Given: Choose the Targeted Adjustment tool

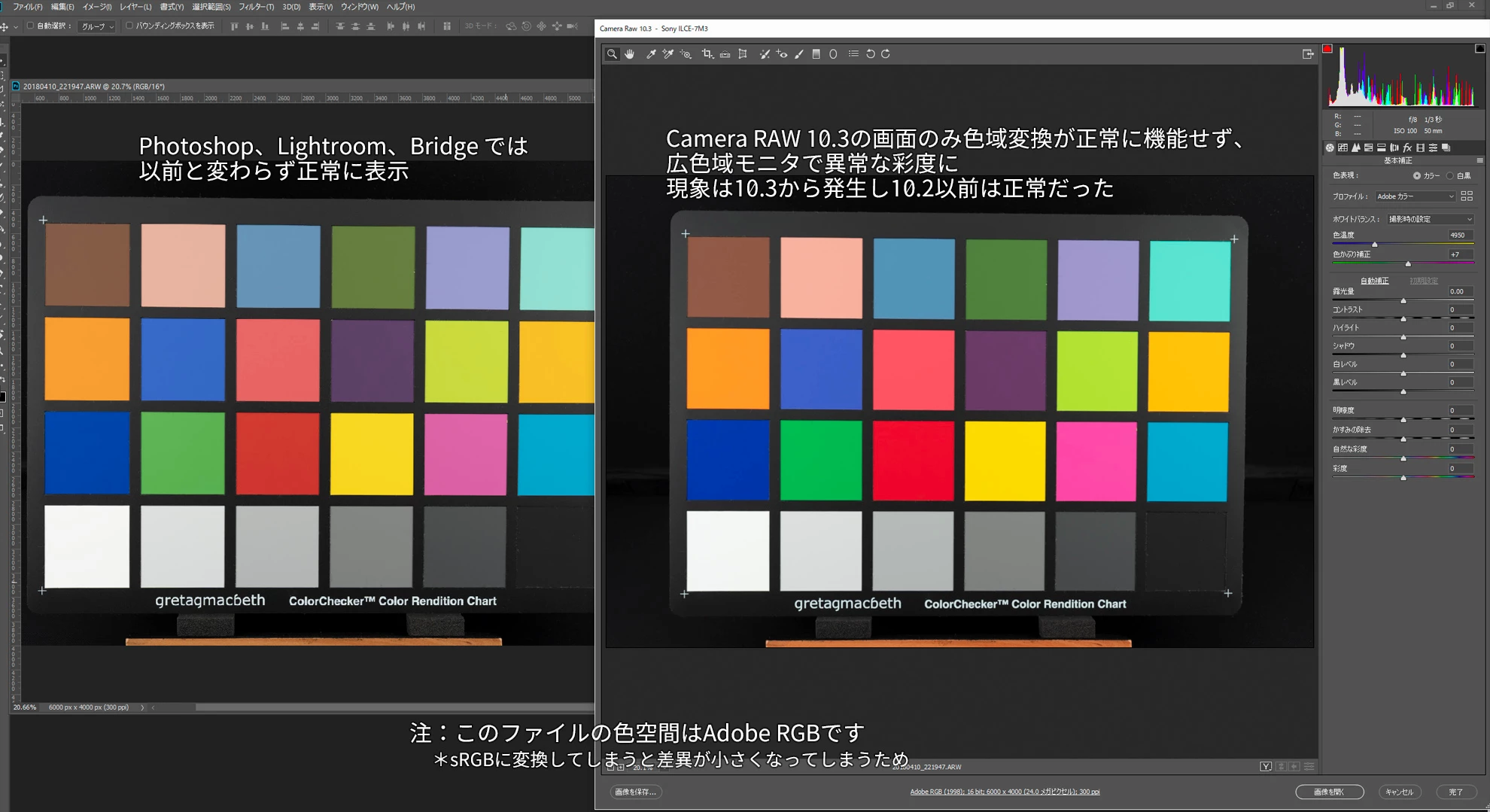Looking at the screenshot, I should [x=686, y=54].
